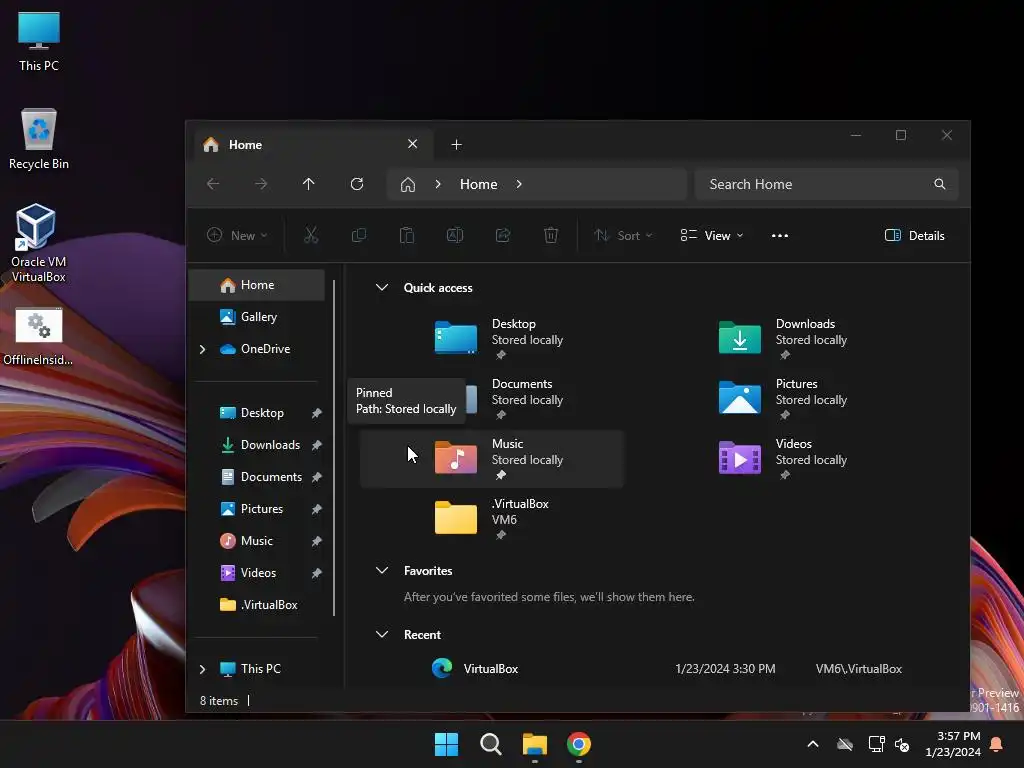Select the OfflineInsid... desktop file
This screenshot has height=768, width=1024.
[38, 336]
